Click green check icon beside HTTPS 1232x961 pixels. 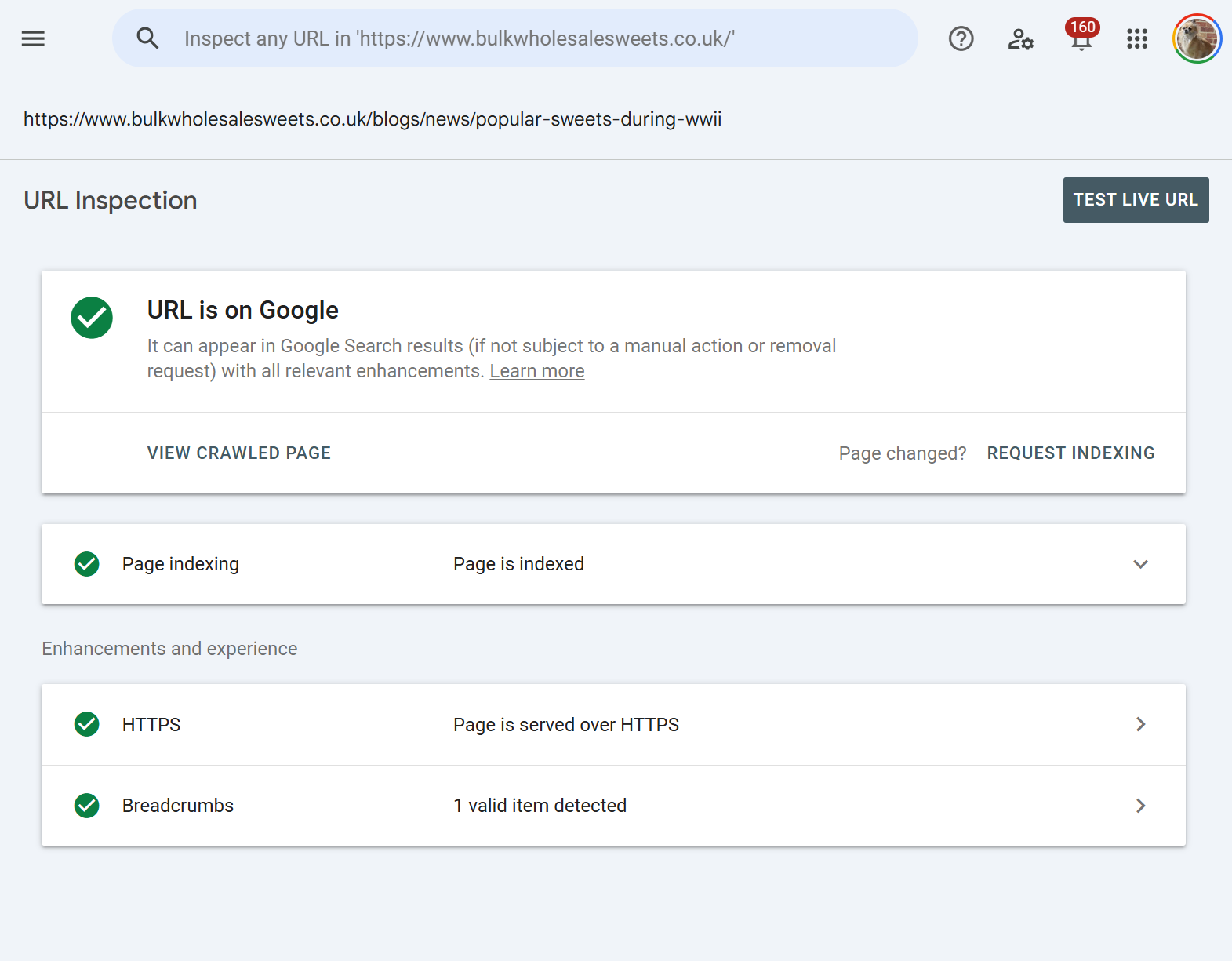point(87,724)
